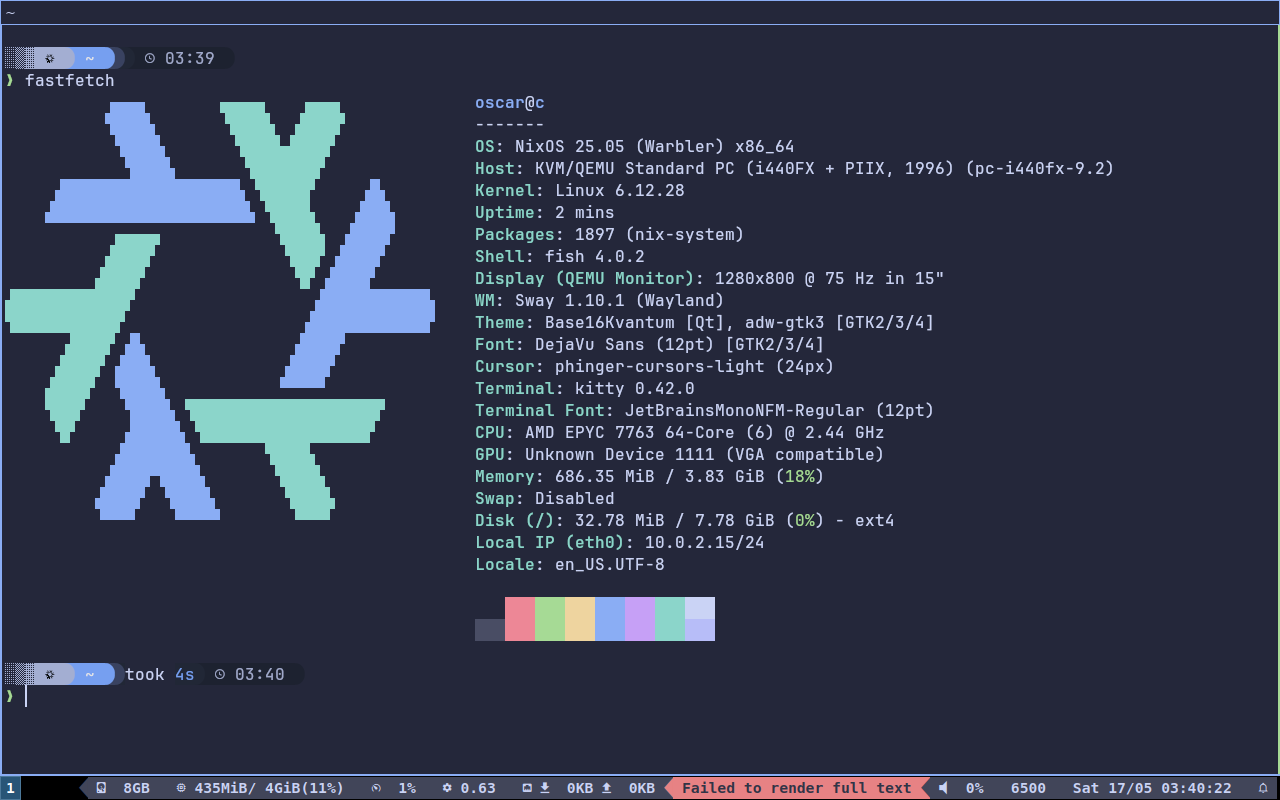Click the 'Swap: Disabled' line

coord(545,498)
